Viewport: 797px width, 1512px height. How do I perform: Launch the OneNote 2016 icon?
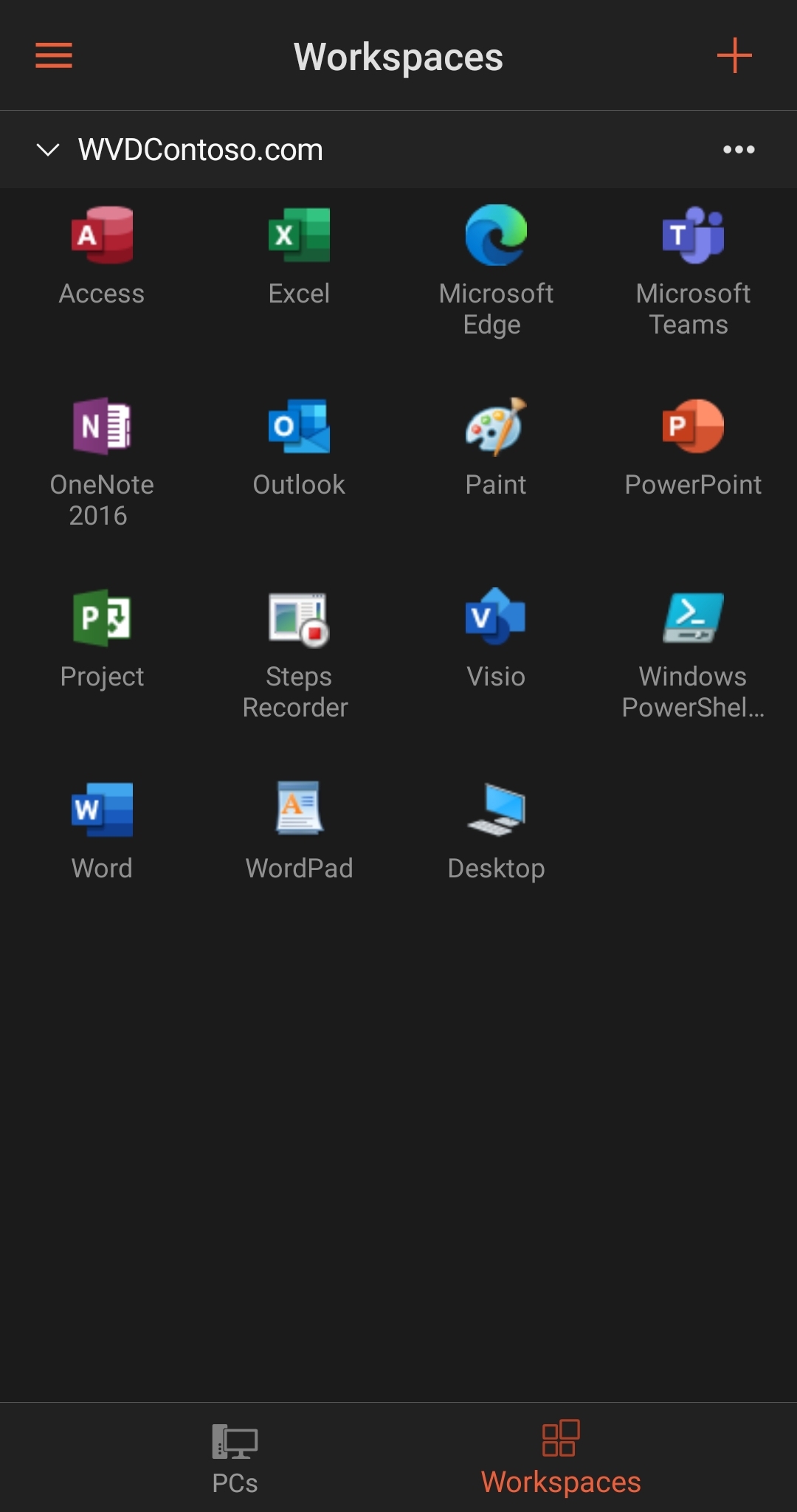pos(102,426)
